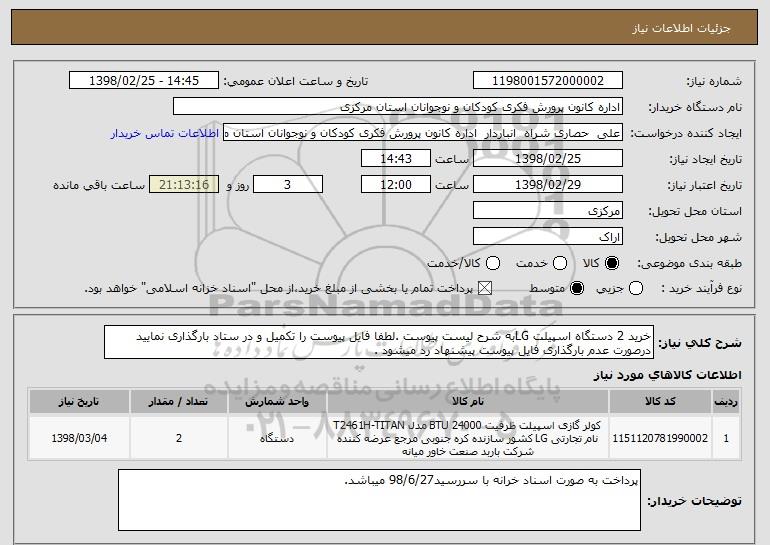Click the unit cell دستگاه
770x545 pixels.
pyautogui.click(x=277, y=438)
